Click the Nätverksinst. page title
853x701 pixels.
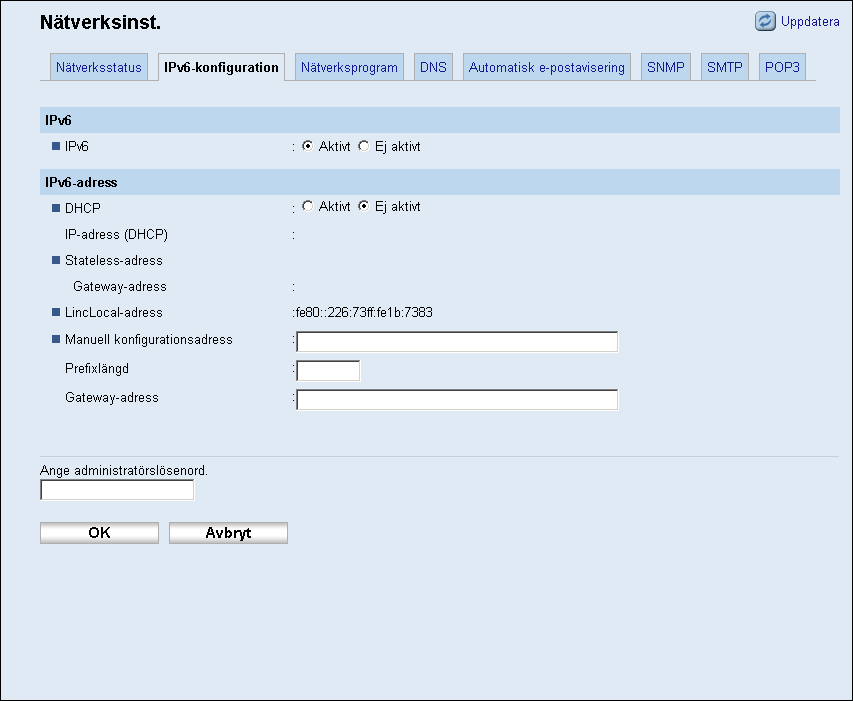click(101, 22)
